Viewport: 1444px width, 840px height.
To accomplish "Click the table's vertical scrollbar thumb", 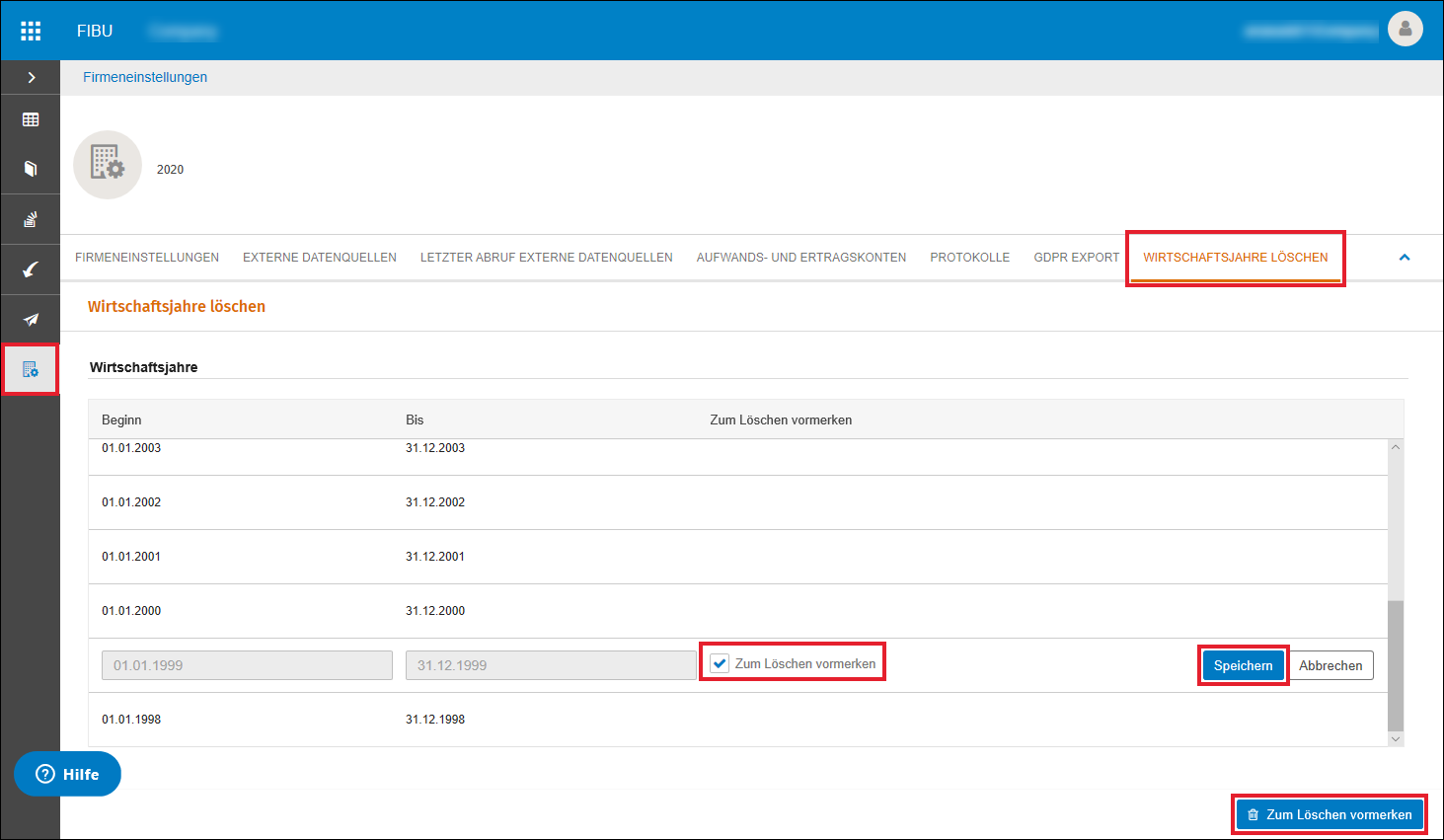I will click(1396, 665).
